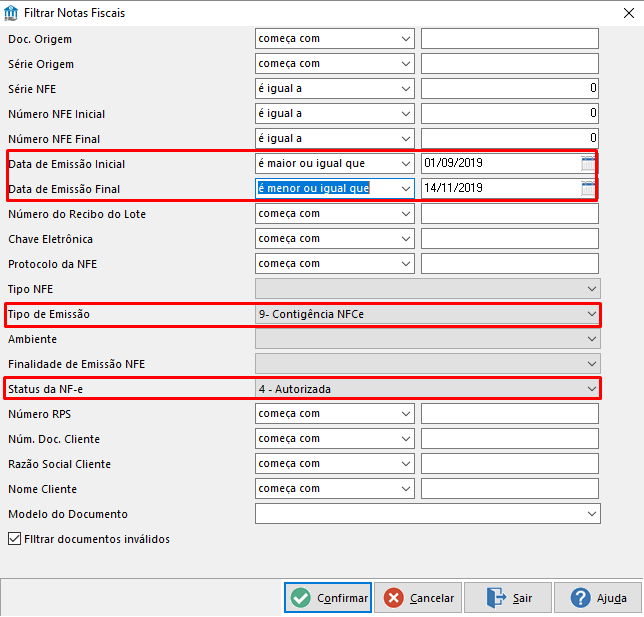Viewport: 644px width, 617px height.
Task: Focus Número RPS value field
Action: [510, 414]
